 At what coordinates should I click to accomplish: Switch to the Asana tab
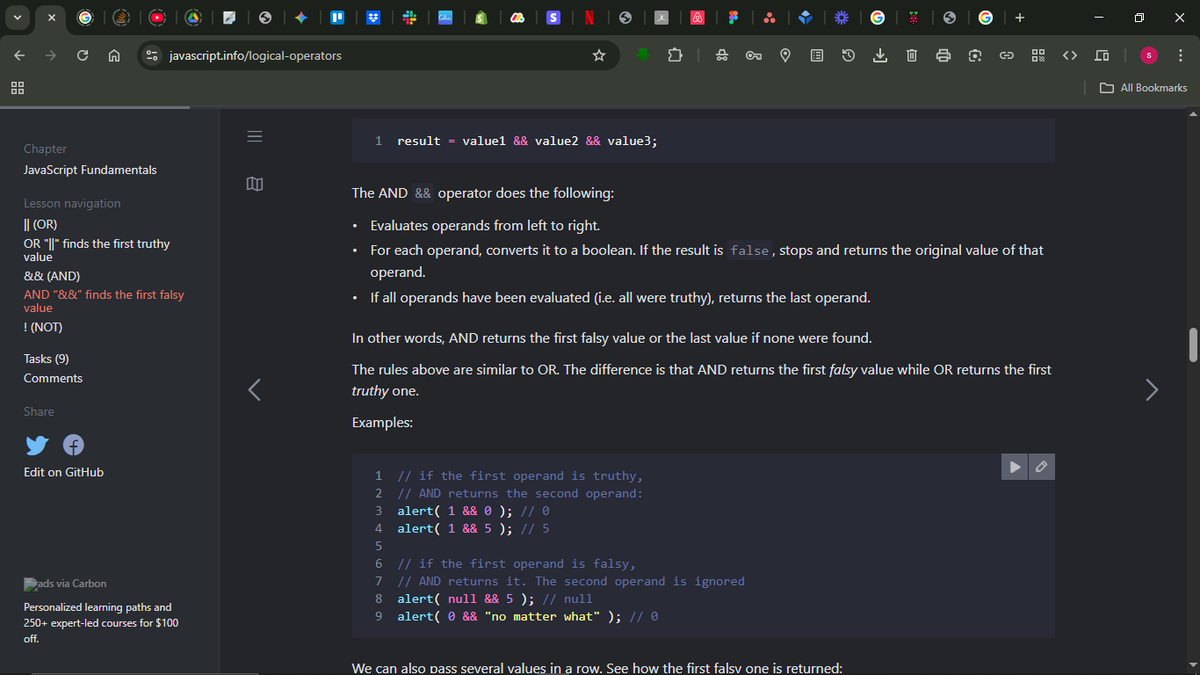[770, 17]
